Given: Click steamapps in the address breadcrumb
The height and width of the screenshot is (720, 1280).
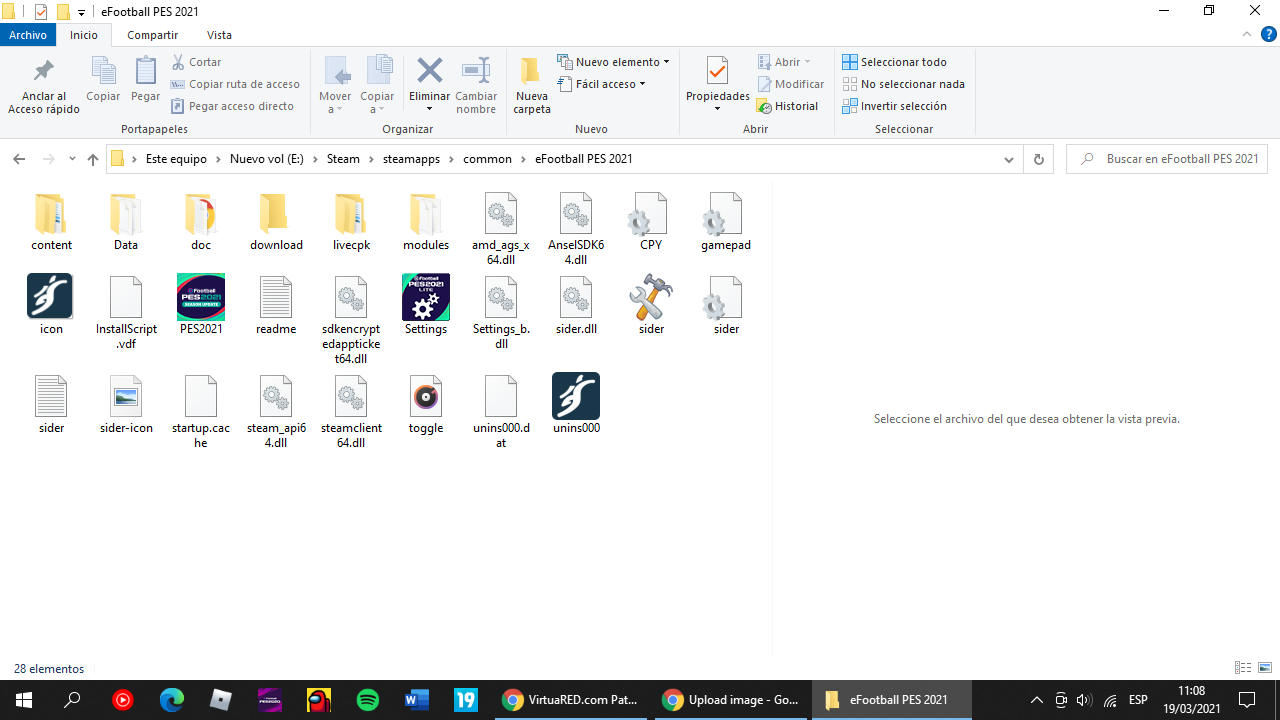Looking at the screenshot, I should [x=412, y=159].
